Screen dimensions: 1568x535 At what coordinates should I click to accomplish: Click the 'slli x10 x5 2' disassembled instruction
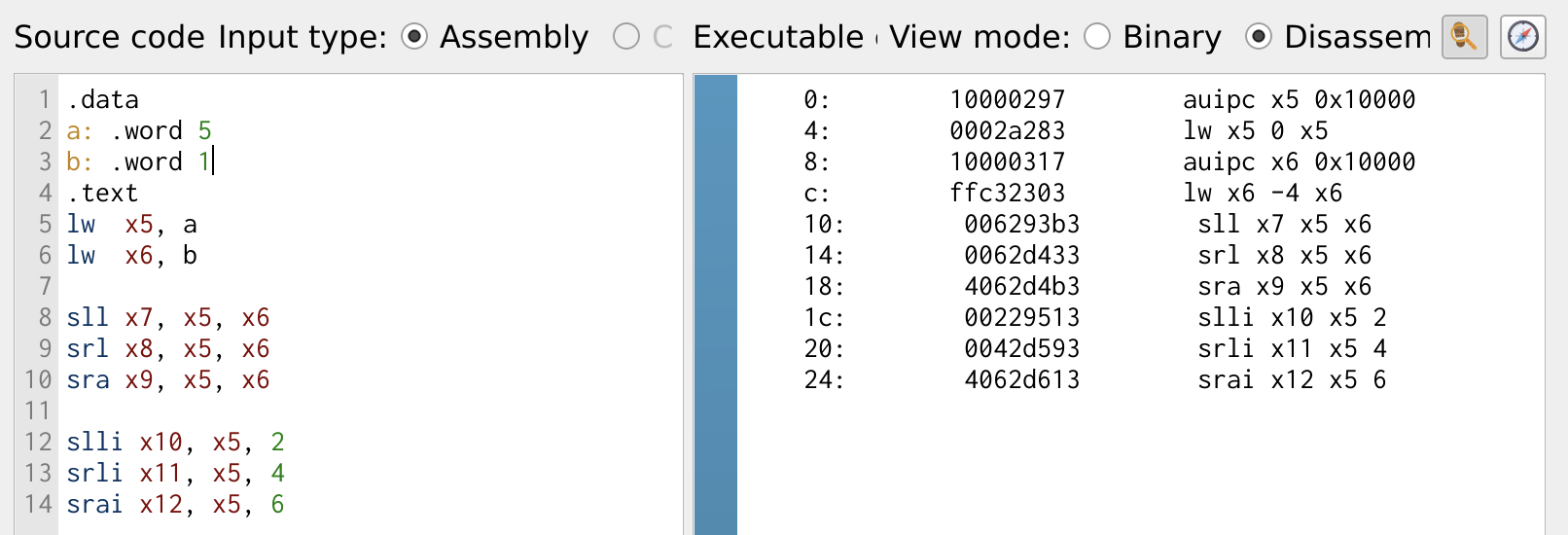[1293, 317]
